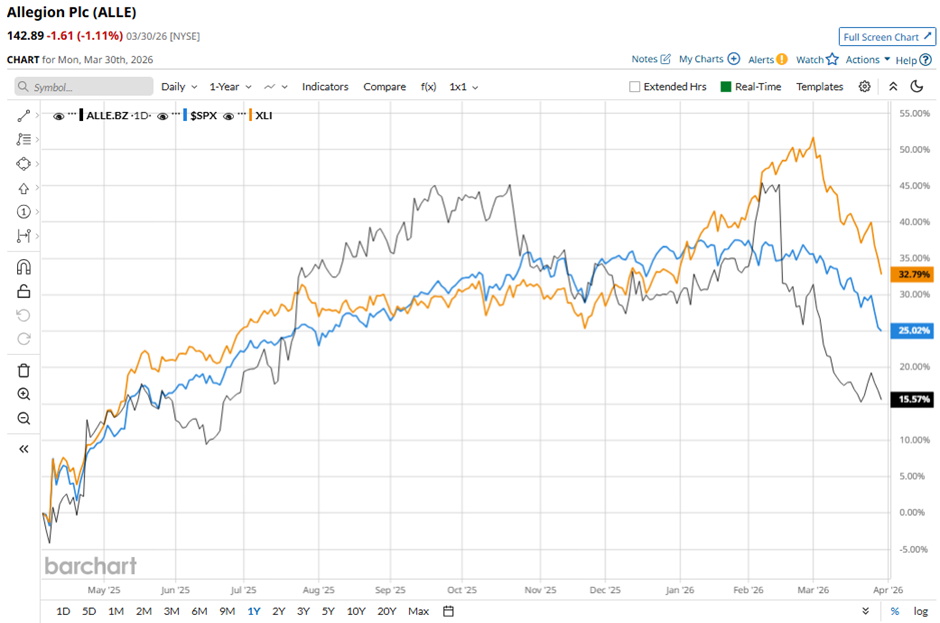This screenshot has height=623, width=940.
Task: Open the f(x) expressions menu
Action: coord(428,86)
